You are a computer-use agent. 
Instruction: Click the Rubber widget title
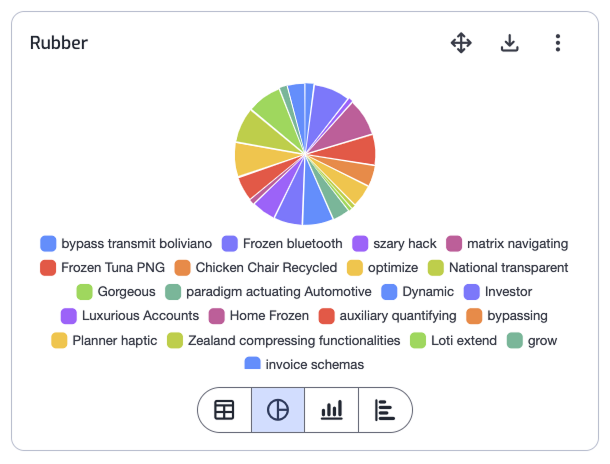59,43
